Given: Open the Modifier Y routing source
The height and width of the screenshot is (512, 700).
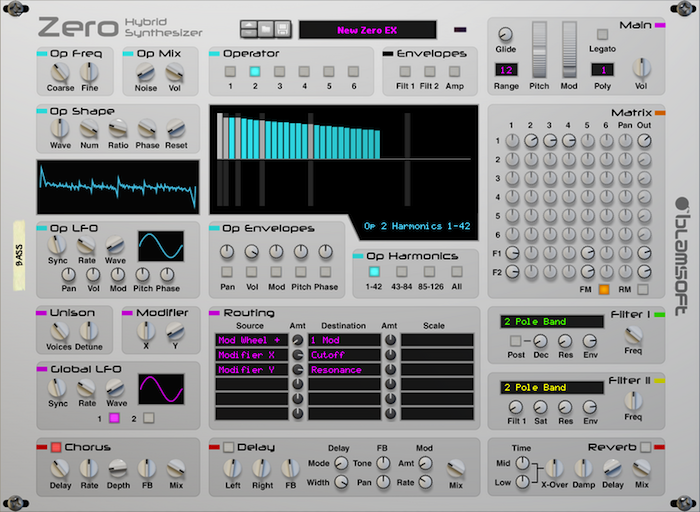Looking at the screenshot, I should pyautogui.click(x=252, y=370).
